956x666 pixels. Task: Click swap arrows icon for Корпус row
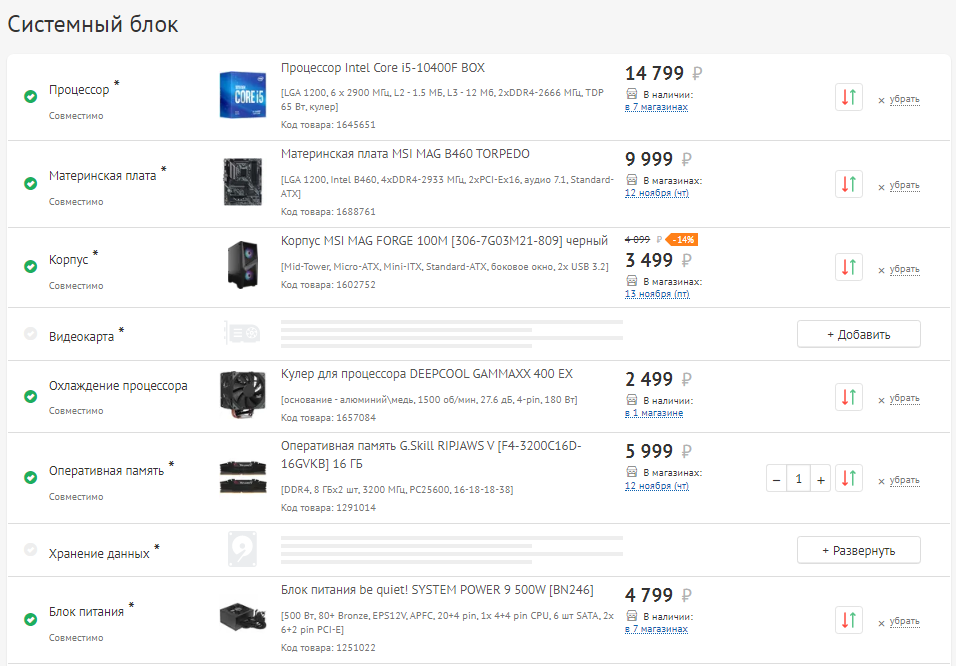click(x=848, y=267)
